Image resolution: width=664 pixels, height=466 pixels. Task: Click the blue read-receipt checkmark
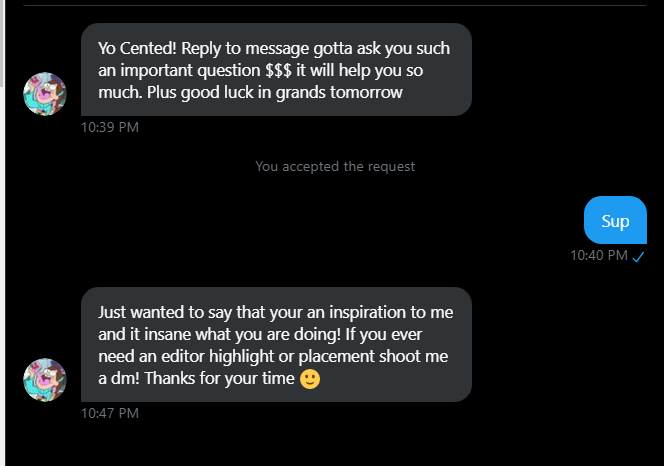638,256
